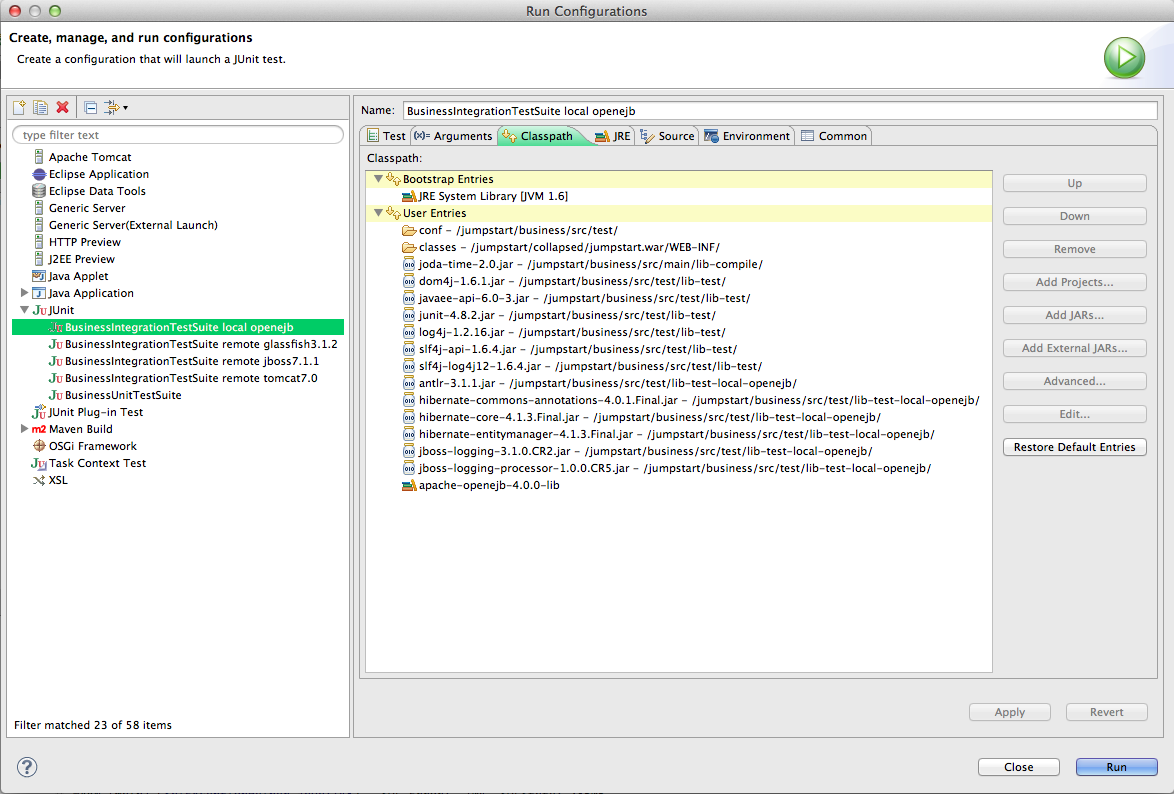Select the Apache Tomcat configuration type
This screenshot has height=794, width=1174.
(x=82, y=157)
